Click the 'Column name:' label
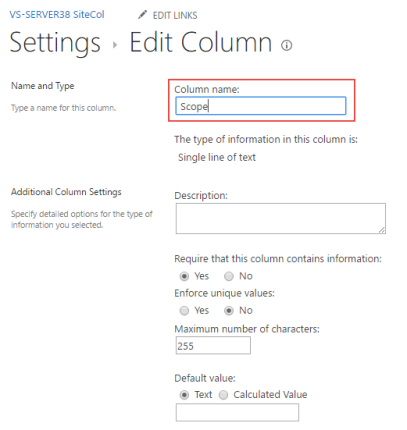 (207, 89)
